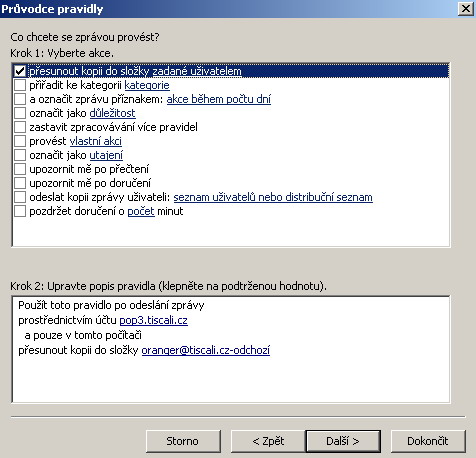Click the Storno button
Screen dimensions: 476x458
pos(183,441)
